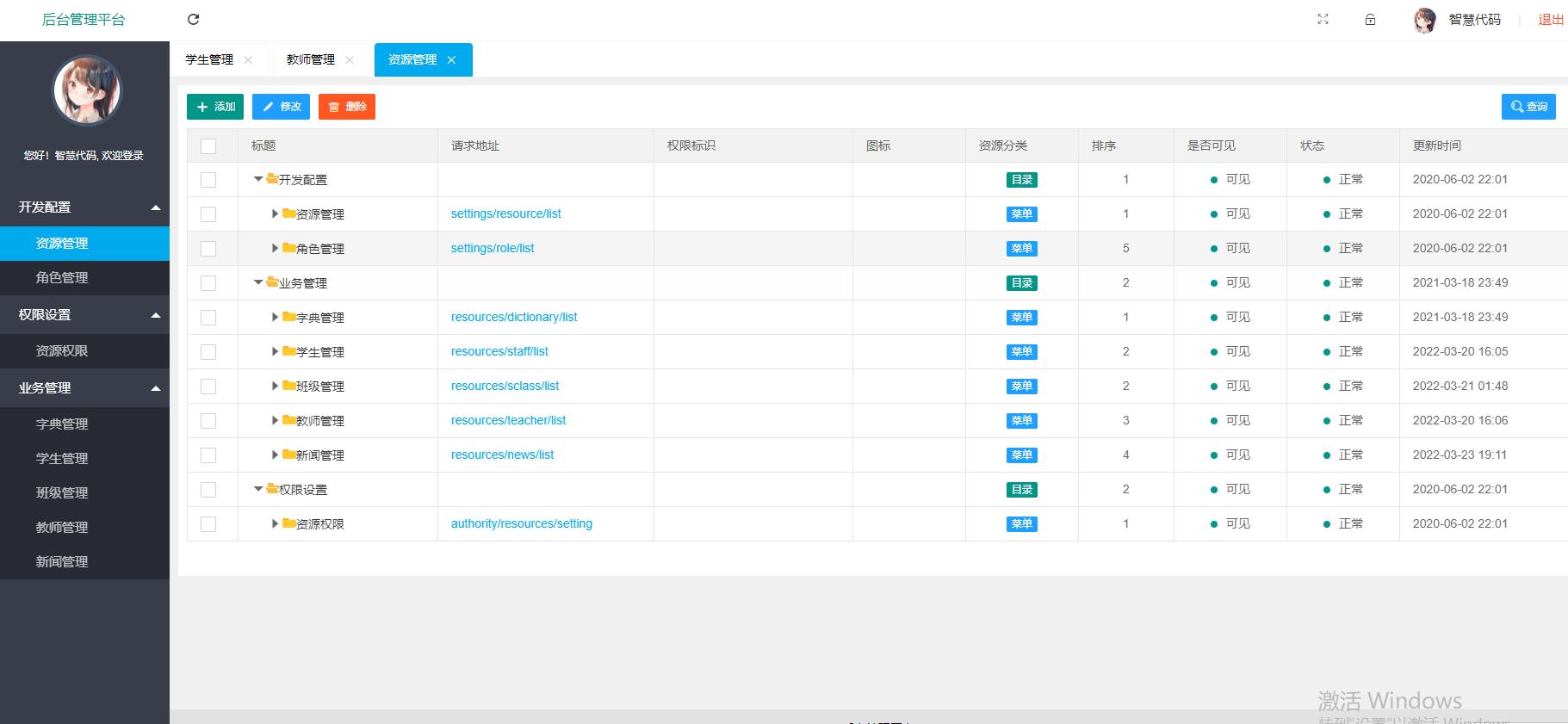
Task: Check the 资源权限 row checkbox
Action: point(208,524)
